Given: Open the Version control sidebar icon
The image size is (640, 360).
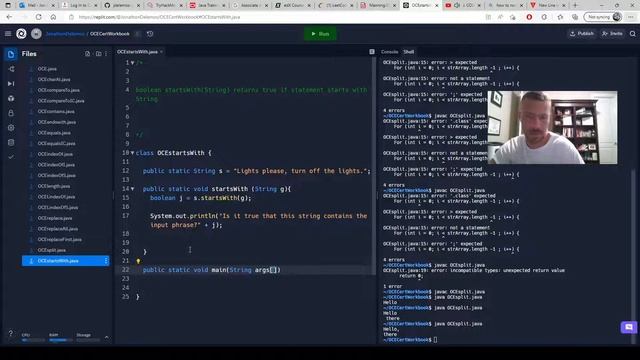Looking at the screenshot, I should coord(11,69).
